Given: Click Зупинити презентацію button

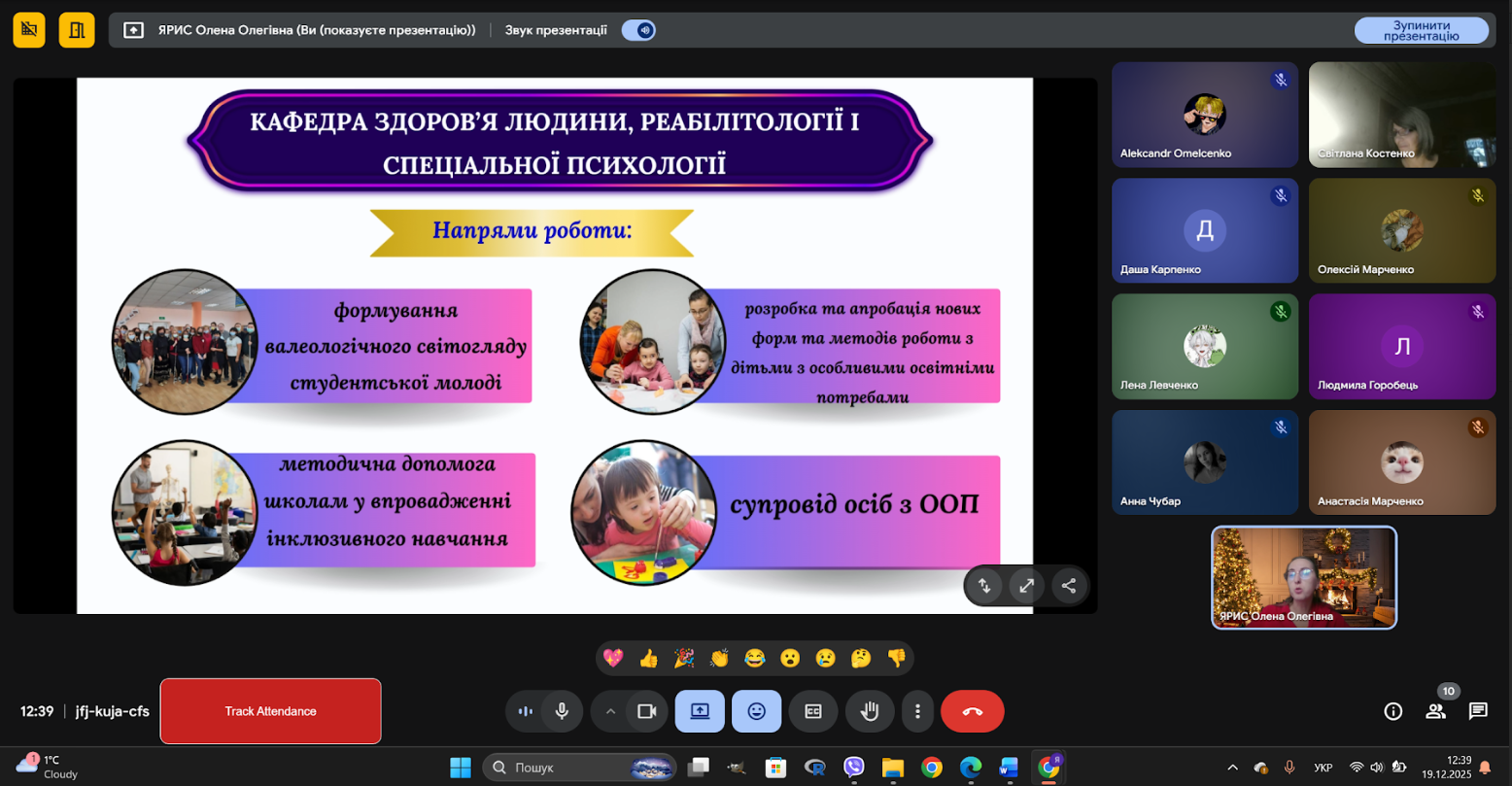Looking at the screenshot, I should pyautogui.click(x=1421, y=30).
